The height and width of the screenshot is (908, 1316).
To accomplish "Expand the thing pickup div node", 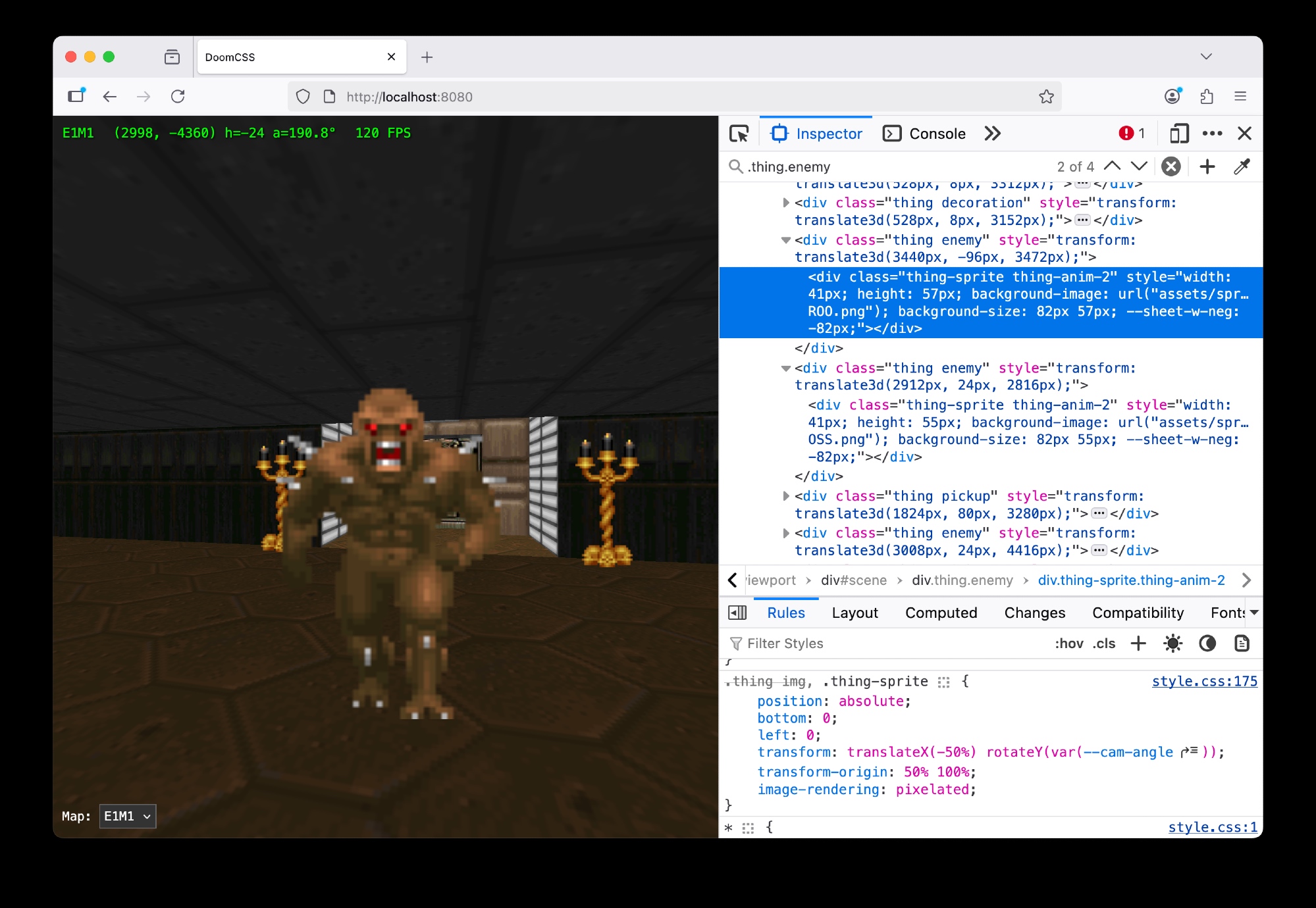I will point(785,496).
